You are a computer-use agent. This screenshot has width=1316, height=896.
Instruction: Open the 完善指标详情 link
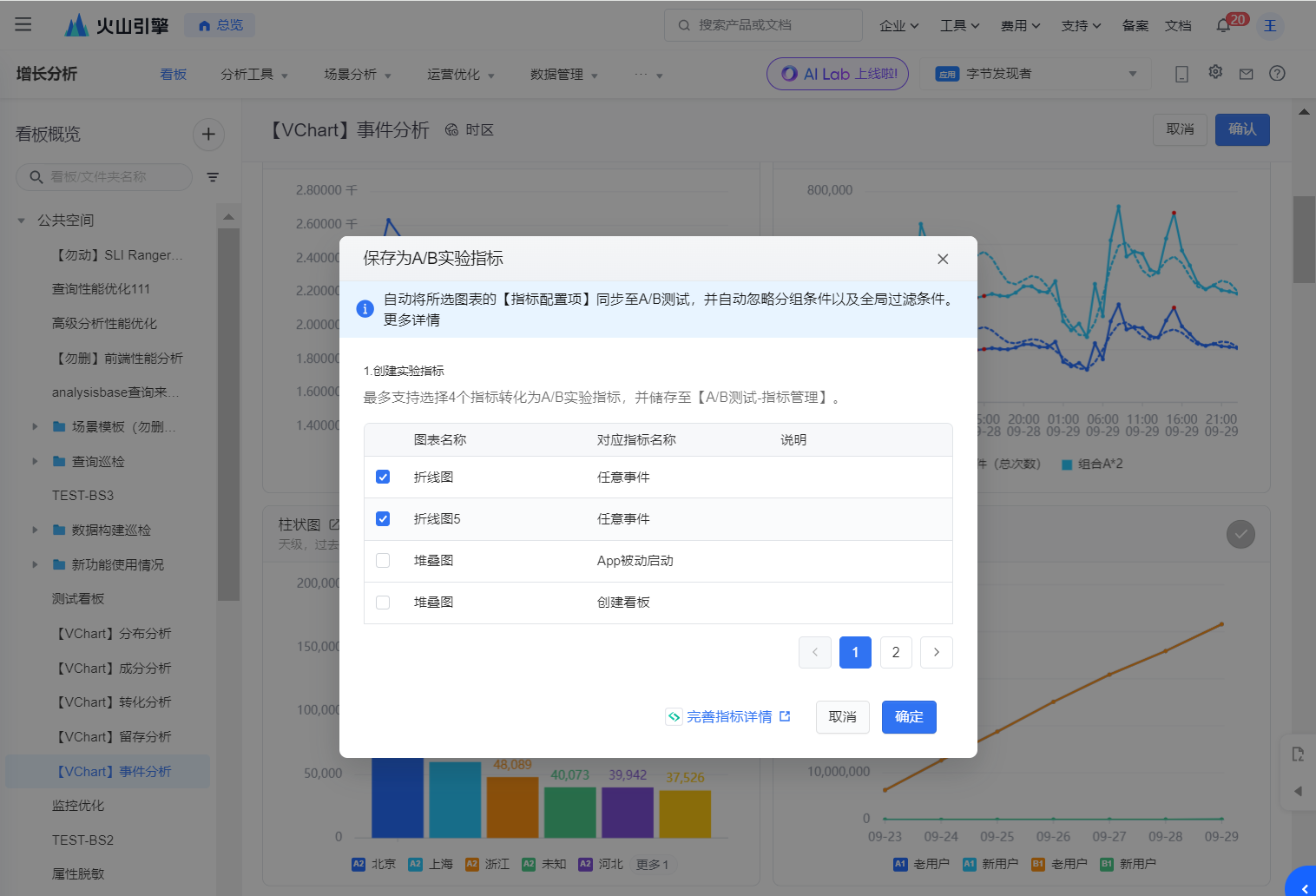coord(729,717)
